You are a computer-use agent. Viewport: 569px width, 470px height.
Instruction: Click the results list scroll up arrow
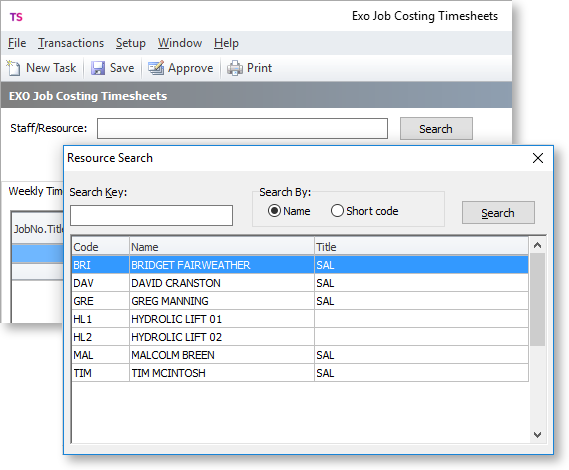(537, 245)
